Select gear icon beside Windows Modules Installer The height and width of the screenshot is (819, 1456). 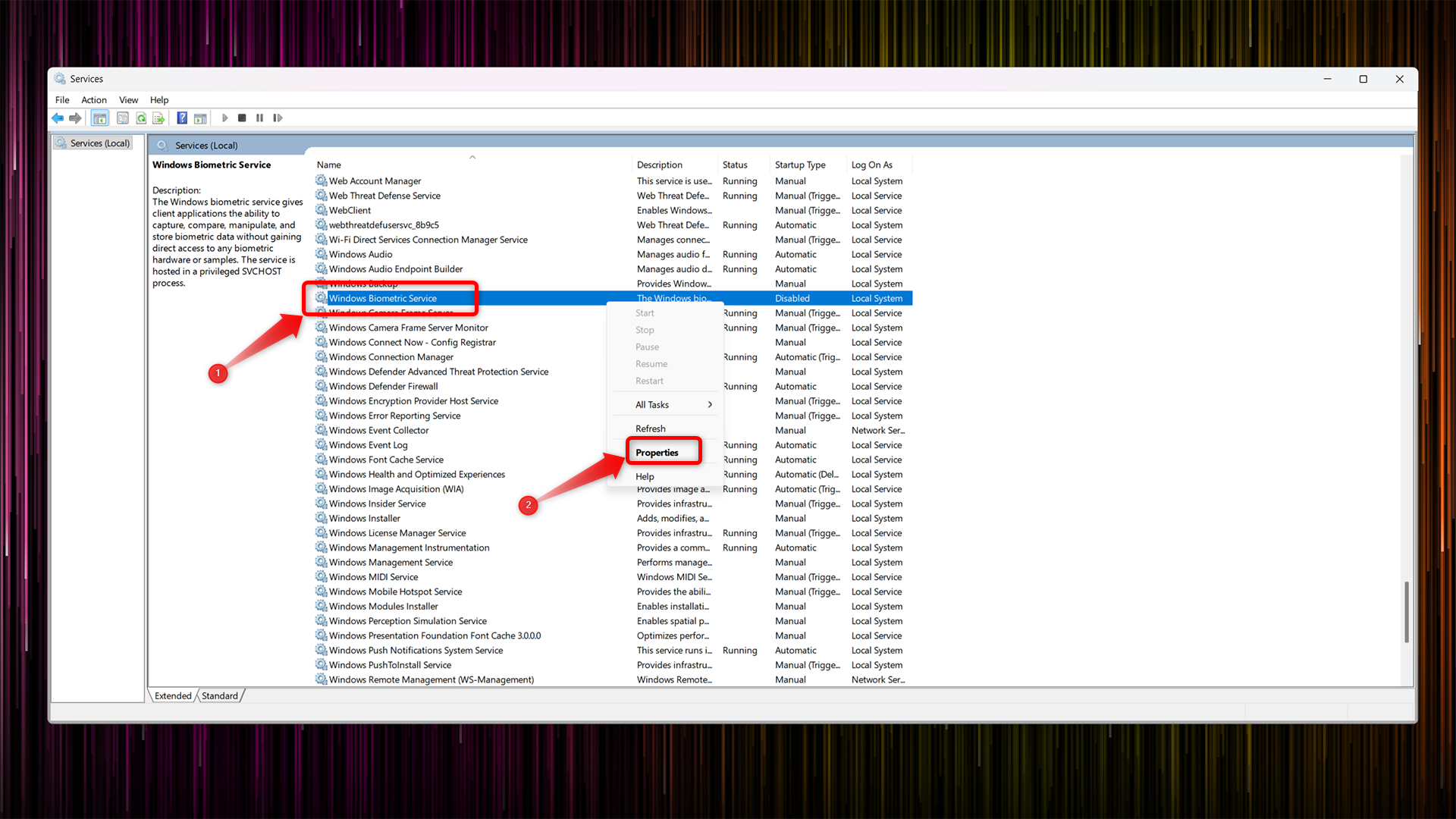coord(322,606)
